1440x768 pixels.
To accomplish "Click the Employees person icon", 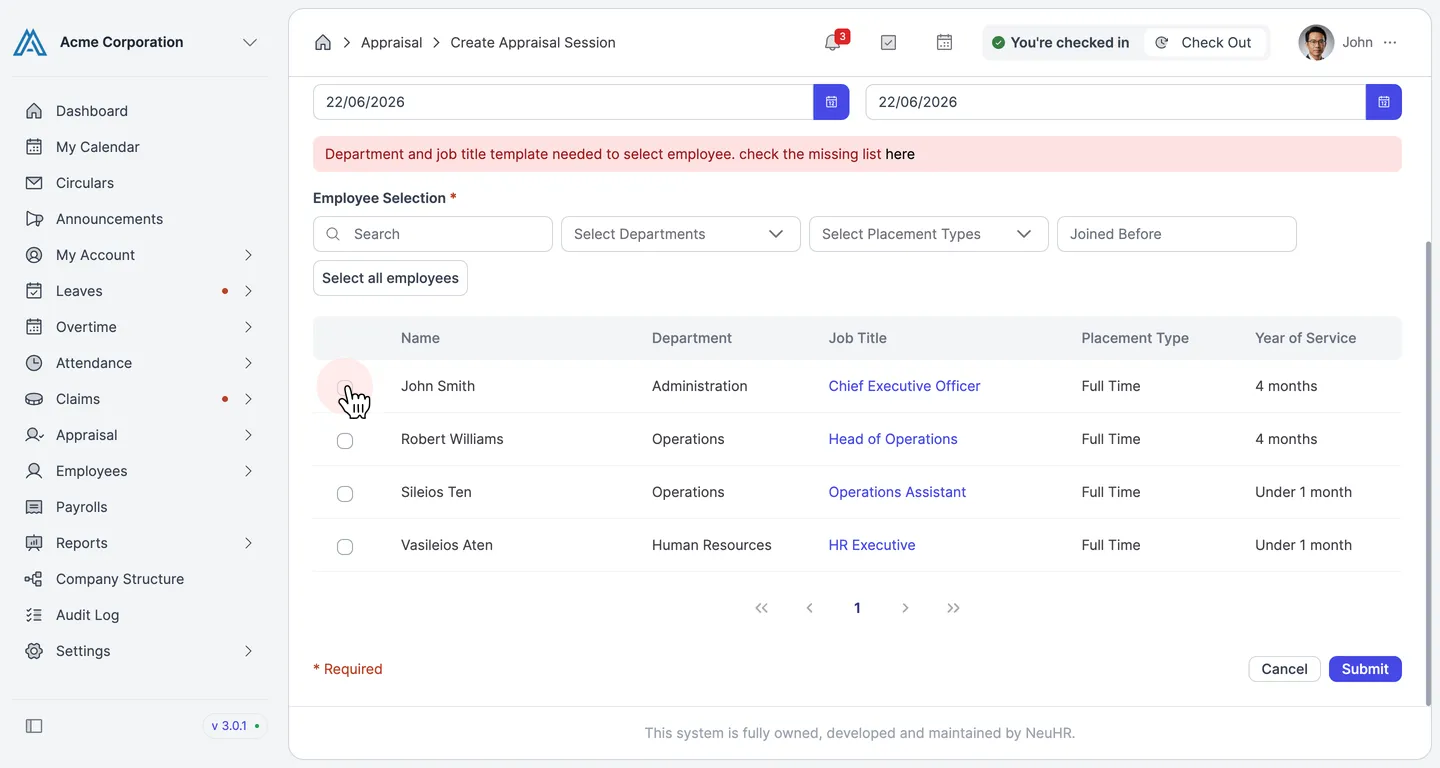I will coord(34,471).
